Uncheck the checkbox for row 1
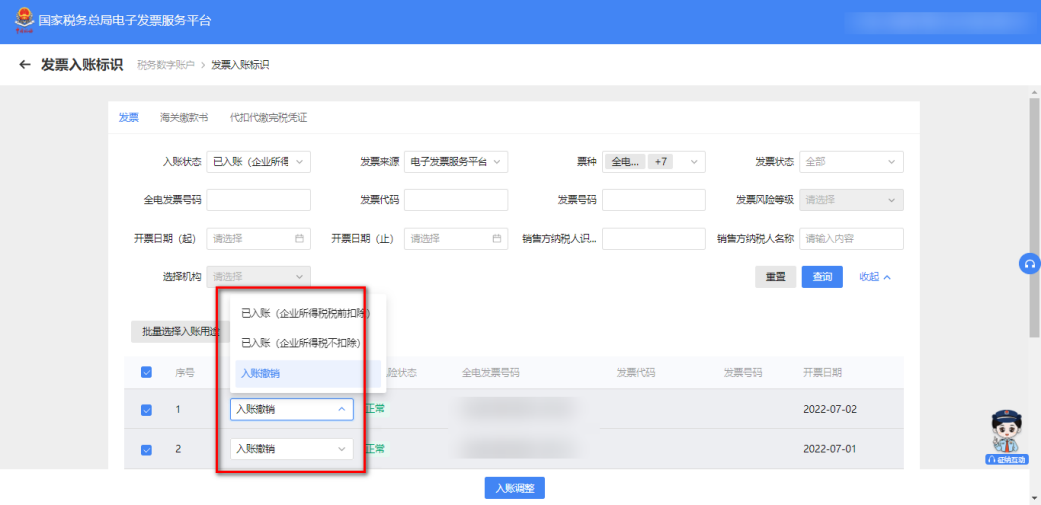The height and width of the screenshot is (505, 1041). (147, 410)
